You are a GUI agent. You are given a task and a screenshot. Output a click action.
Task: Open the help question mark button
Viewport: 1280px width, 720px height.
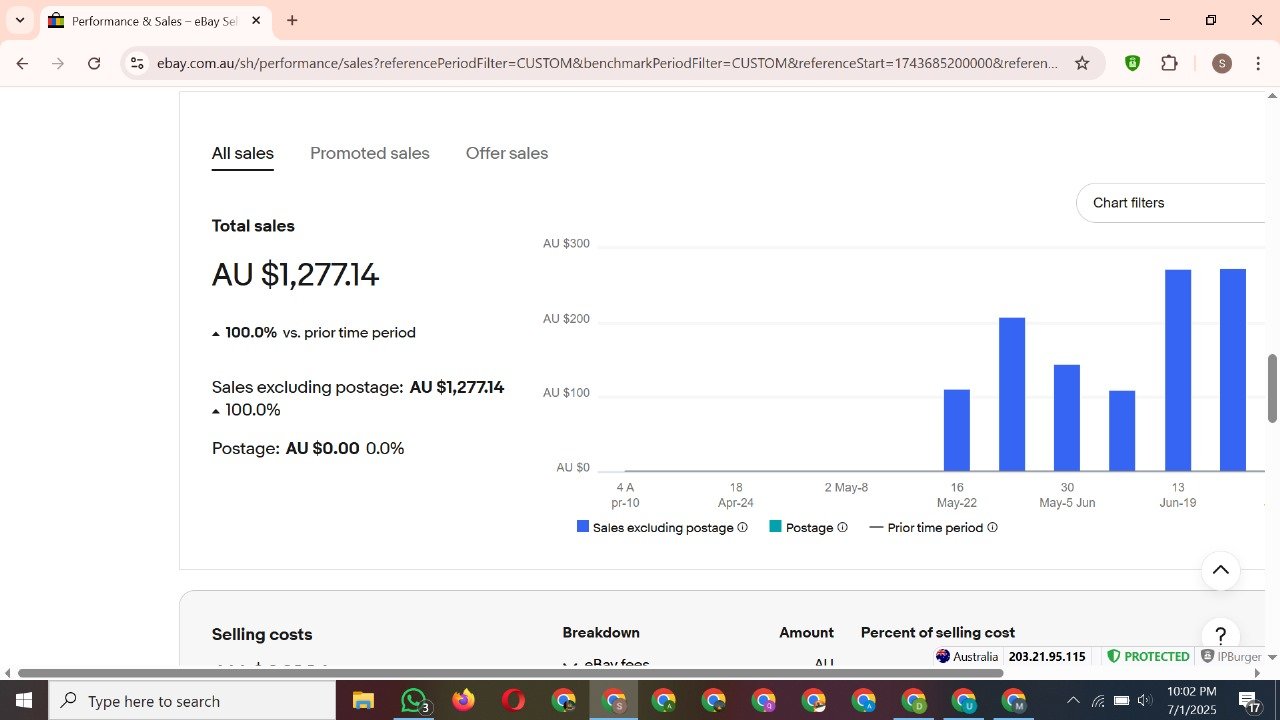pyautogui.click(x=1220, y=635)
